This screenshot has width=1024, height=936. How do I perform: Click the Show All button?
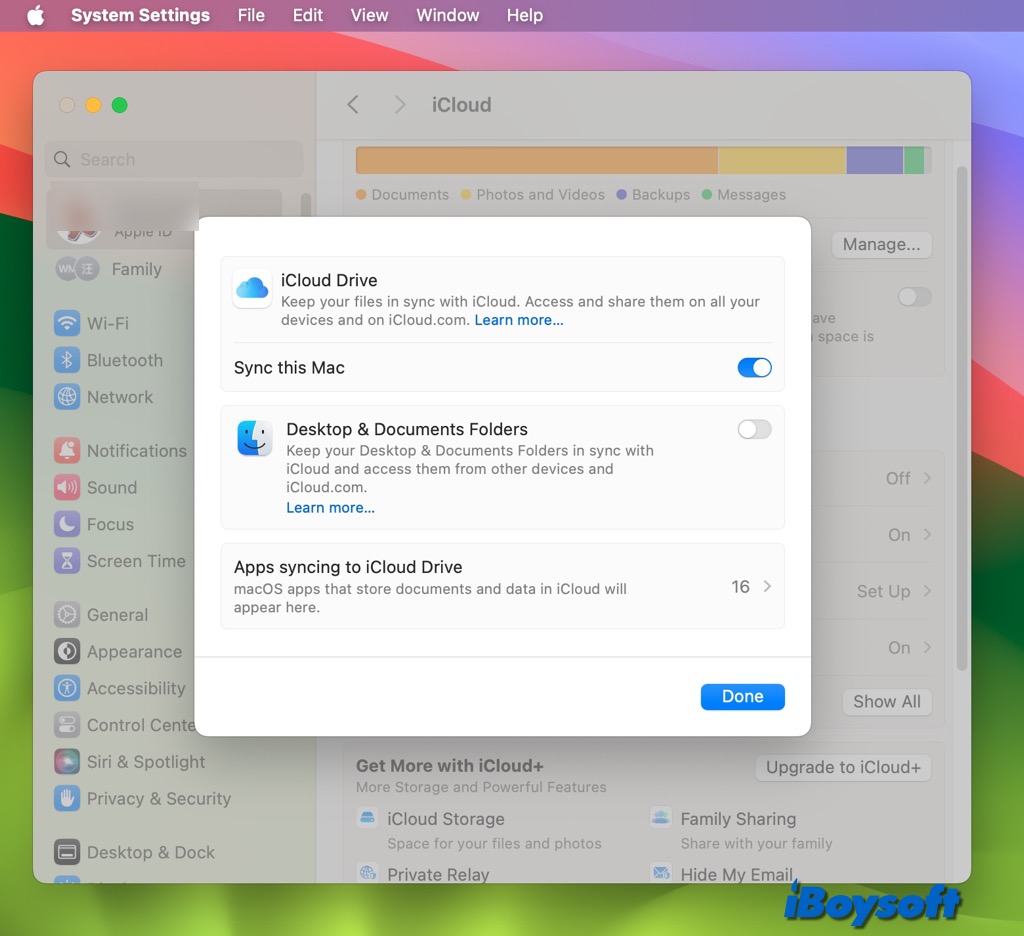(x=887, y=702)
